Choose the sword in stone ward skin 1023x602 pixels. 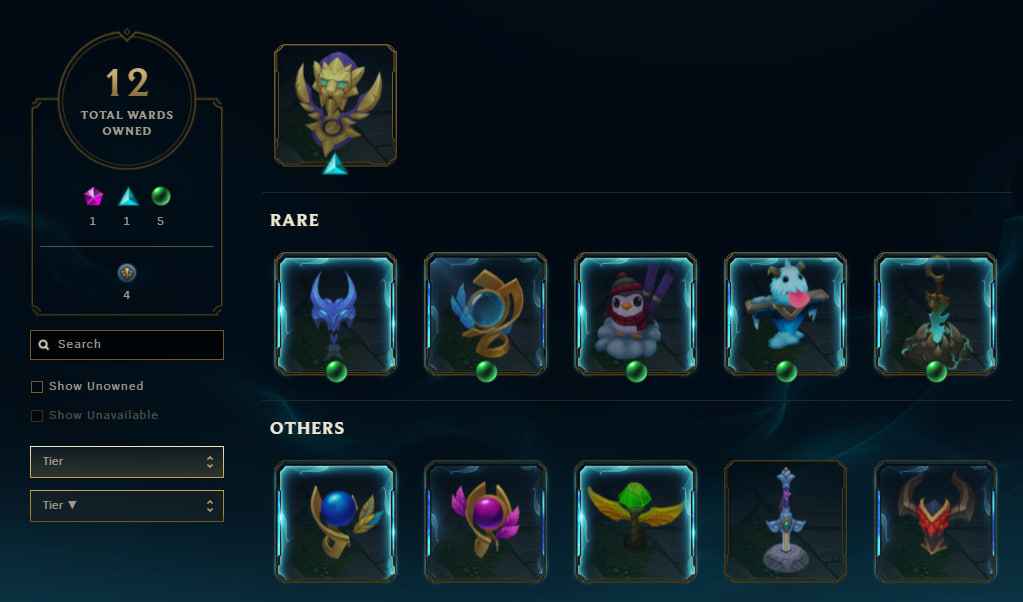[786, 522]
